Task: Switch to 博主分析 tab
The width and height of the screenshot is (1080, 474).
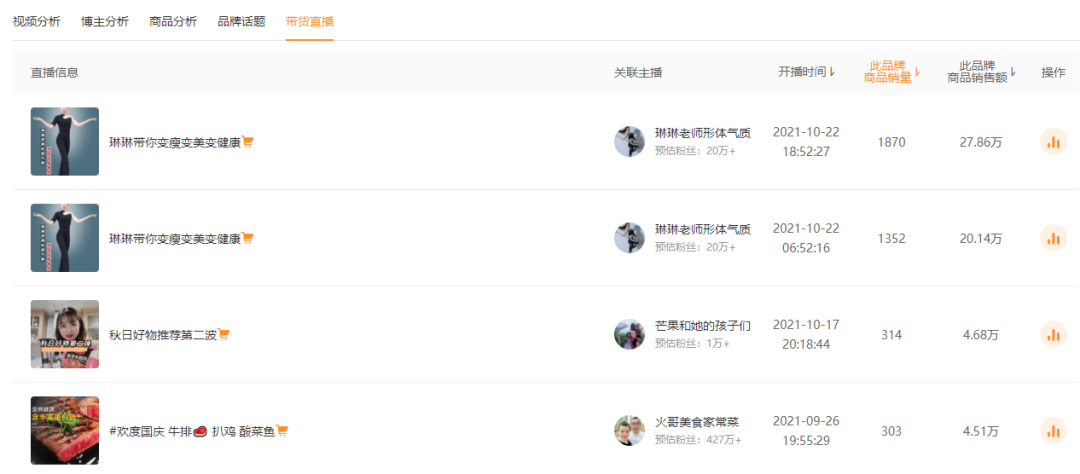Action: coord(104,21)
